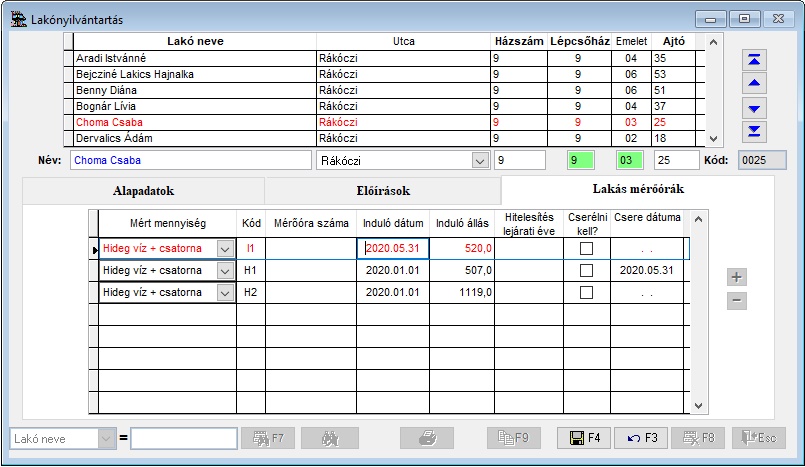The height and width of the screenshot is (467, 805).
Task: Open measured quantity dropdown in I1 row
Action: point(225,248)
